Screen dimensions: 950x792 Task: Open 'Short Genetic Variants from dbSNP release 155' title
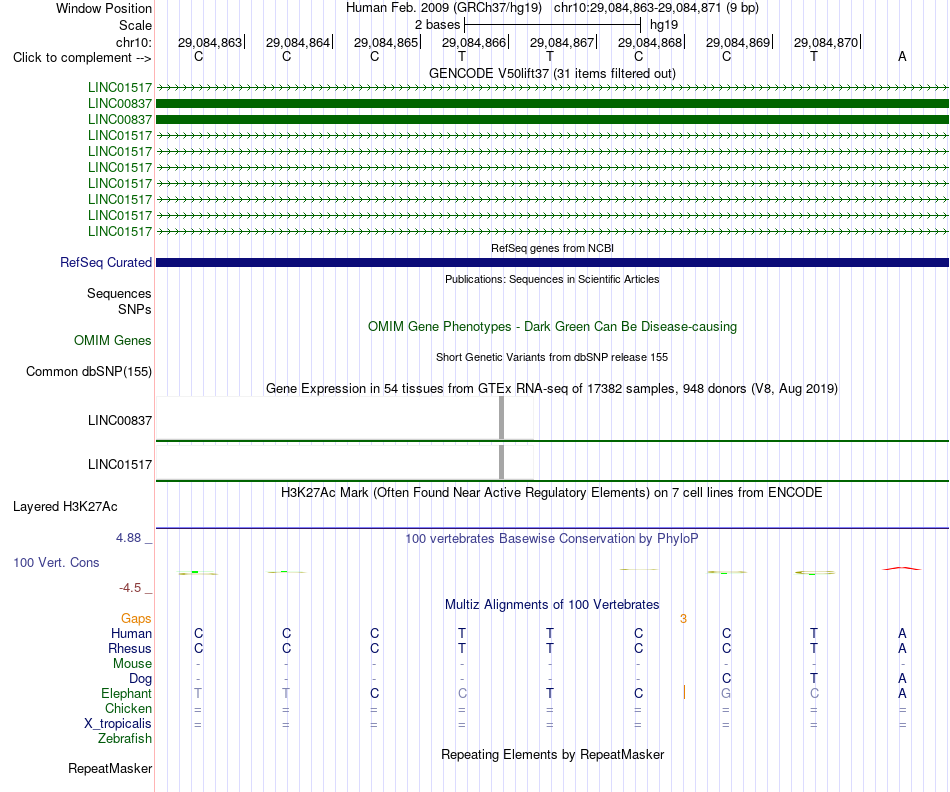[x=552, y=358]
